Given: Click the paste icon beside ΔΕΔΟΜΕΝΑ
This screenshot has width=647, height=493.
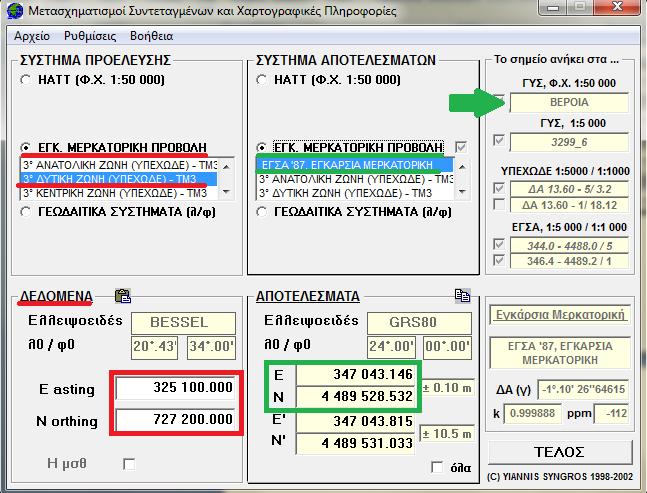Looking at the screenshot, I should coord(123,296).
